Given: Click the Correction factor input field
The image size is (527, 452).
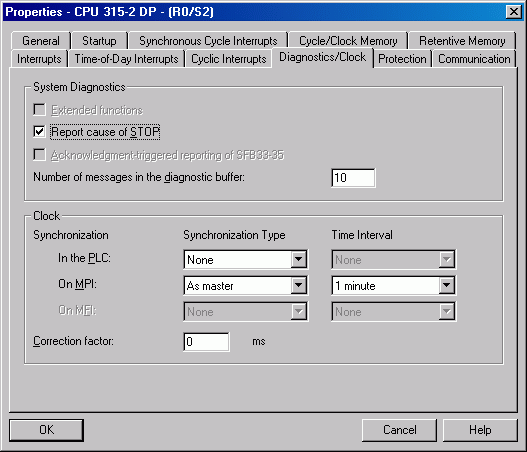Looking at the screenshot, I should point(207,342).
